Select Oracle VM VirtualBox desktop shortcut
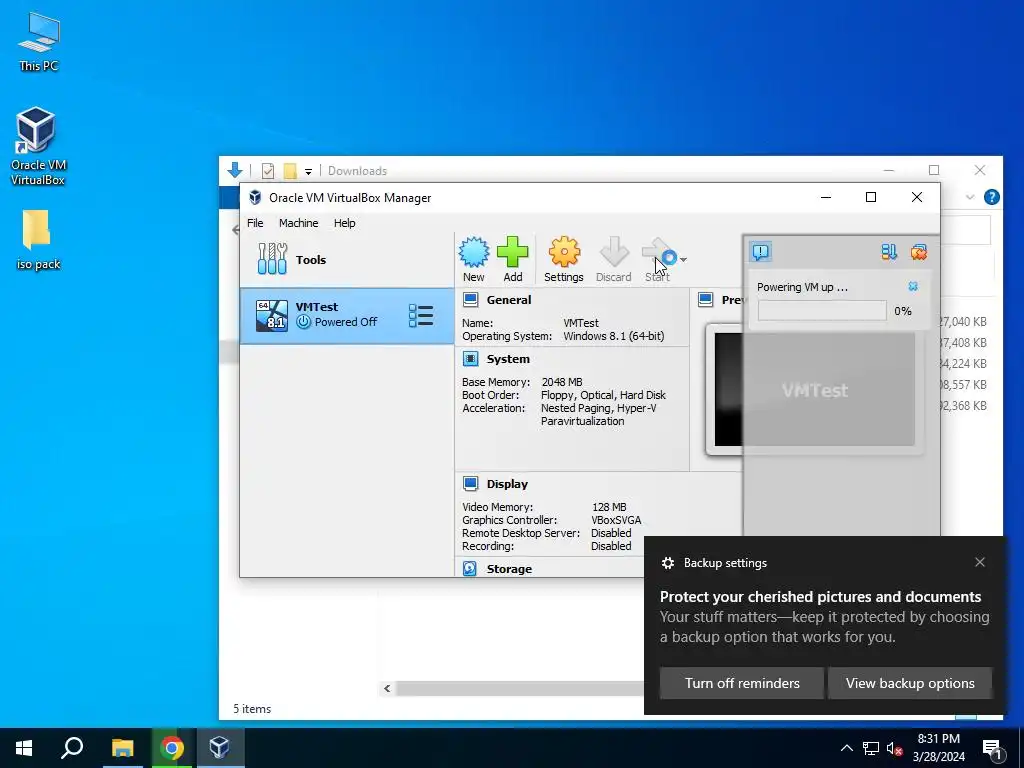The height and width of the screenshot is (768, 1024). (x=37, y=146)
